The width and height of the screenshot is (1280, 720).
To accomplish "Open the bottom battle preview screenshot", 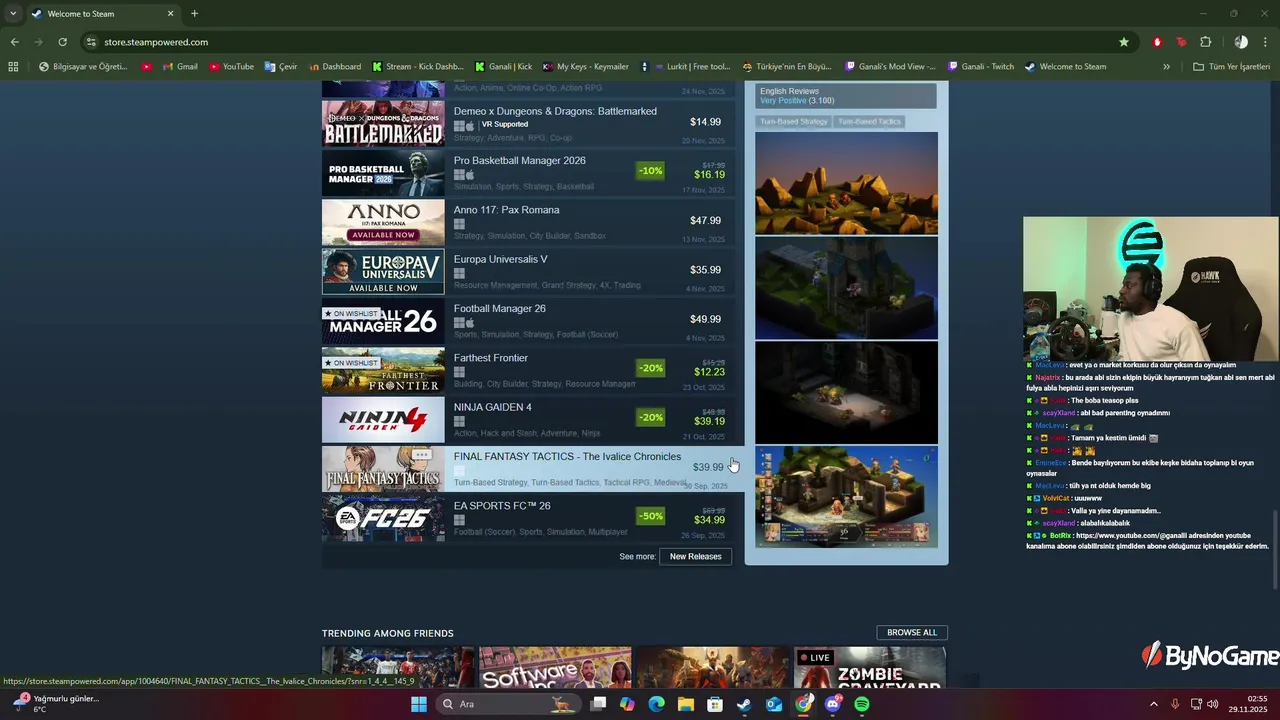I will click(x=846, y=497).
